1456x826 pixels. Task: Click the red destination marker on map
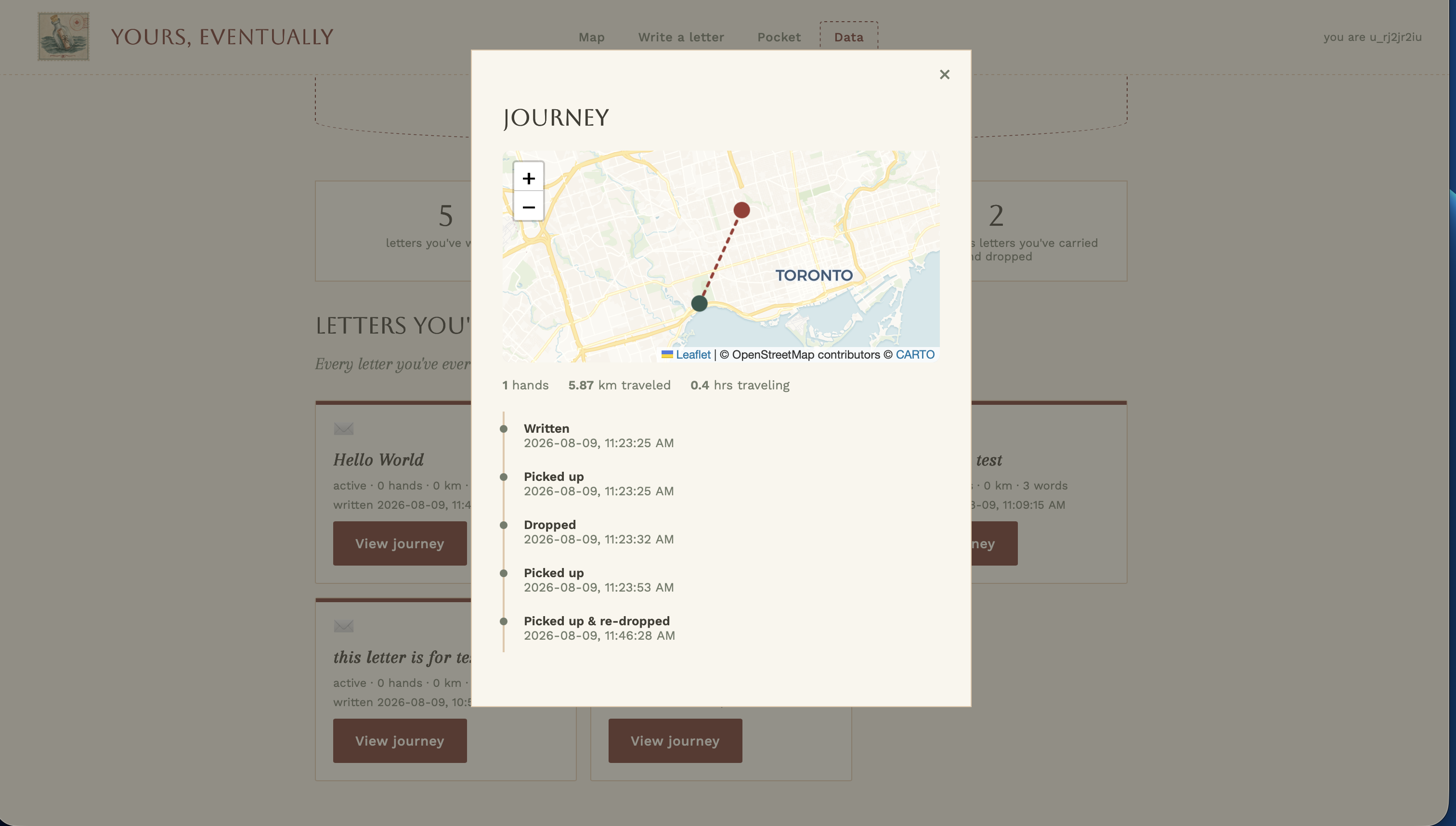(741, 210)
